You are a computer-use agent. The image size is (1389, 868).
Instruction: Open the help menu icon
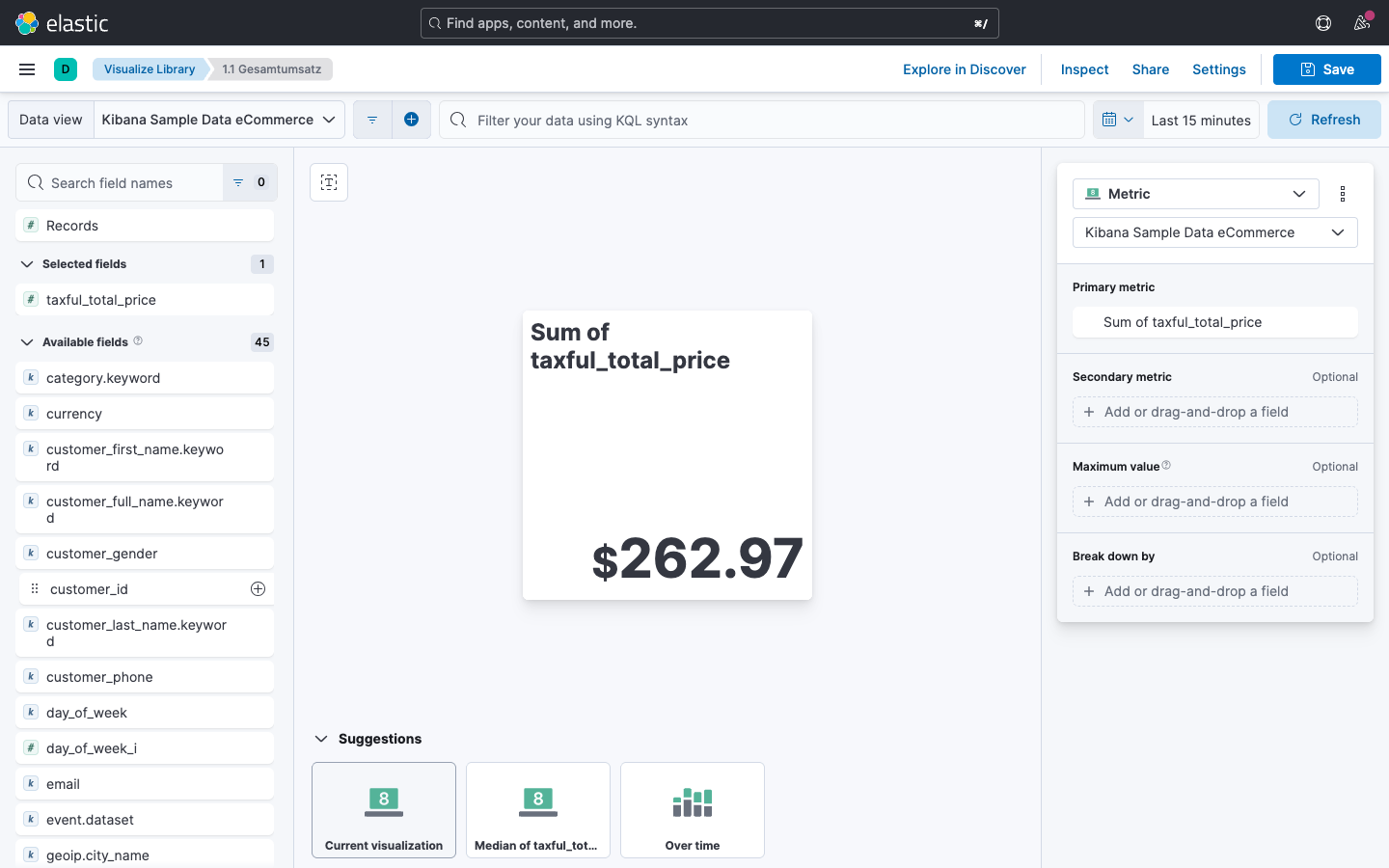[1323, 23]
